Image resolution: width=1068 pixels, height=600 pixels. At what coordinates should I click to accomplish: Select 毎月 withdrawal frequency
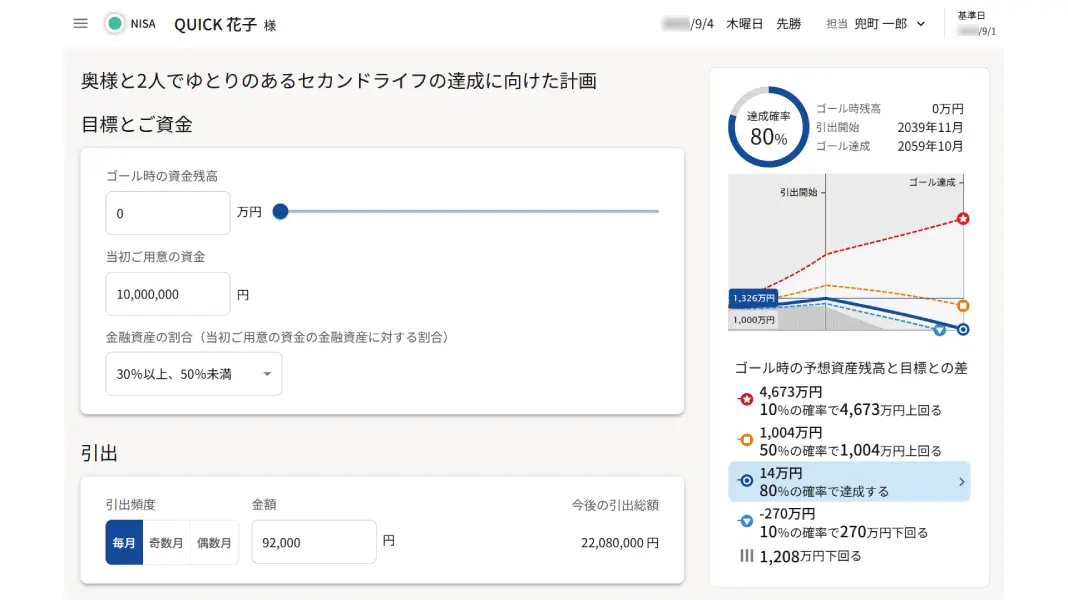click(x=124, y=543)
